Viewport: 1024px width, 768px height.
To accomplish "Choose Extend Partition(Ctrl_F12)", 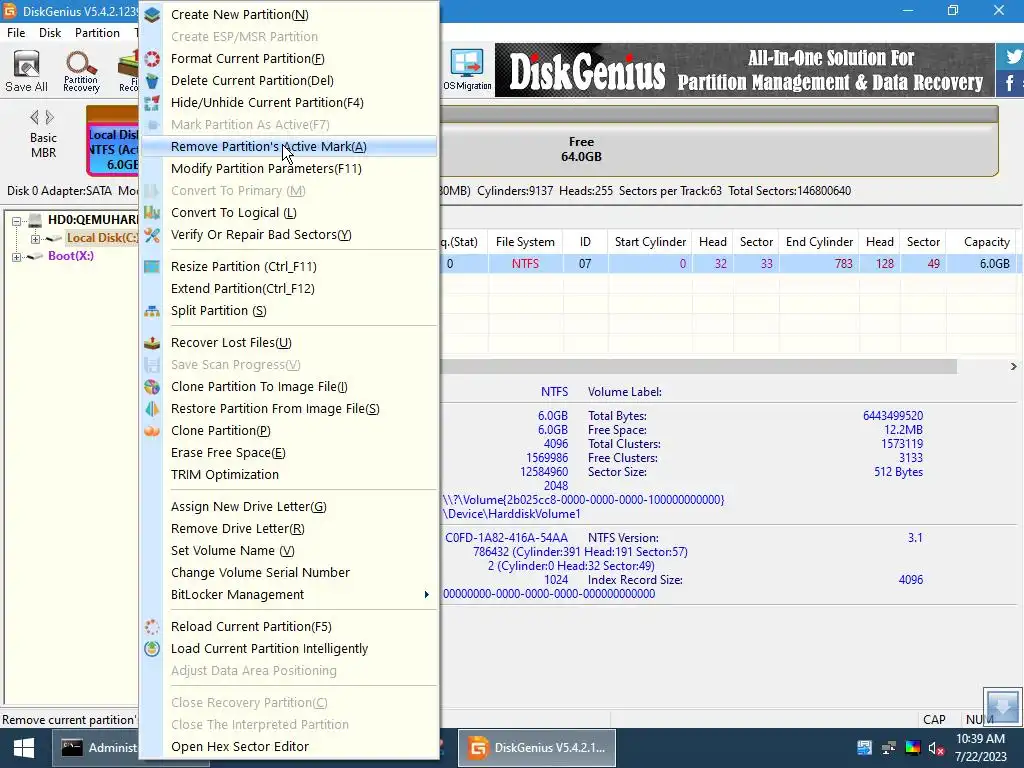I will click(289, 289).
